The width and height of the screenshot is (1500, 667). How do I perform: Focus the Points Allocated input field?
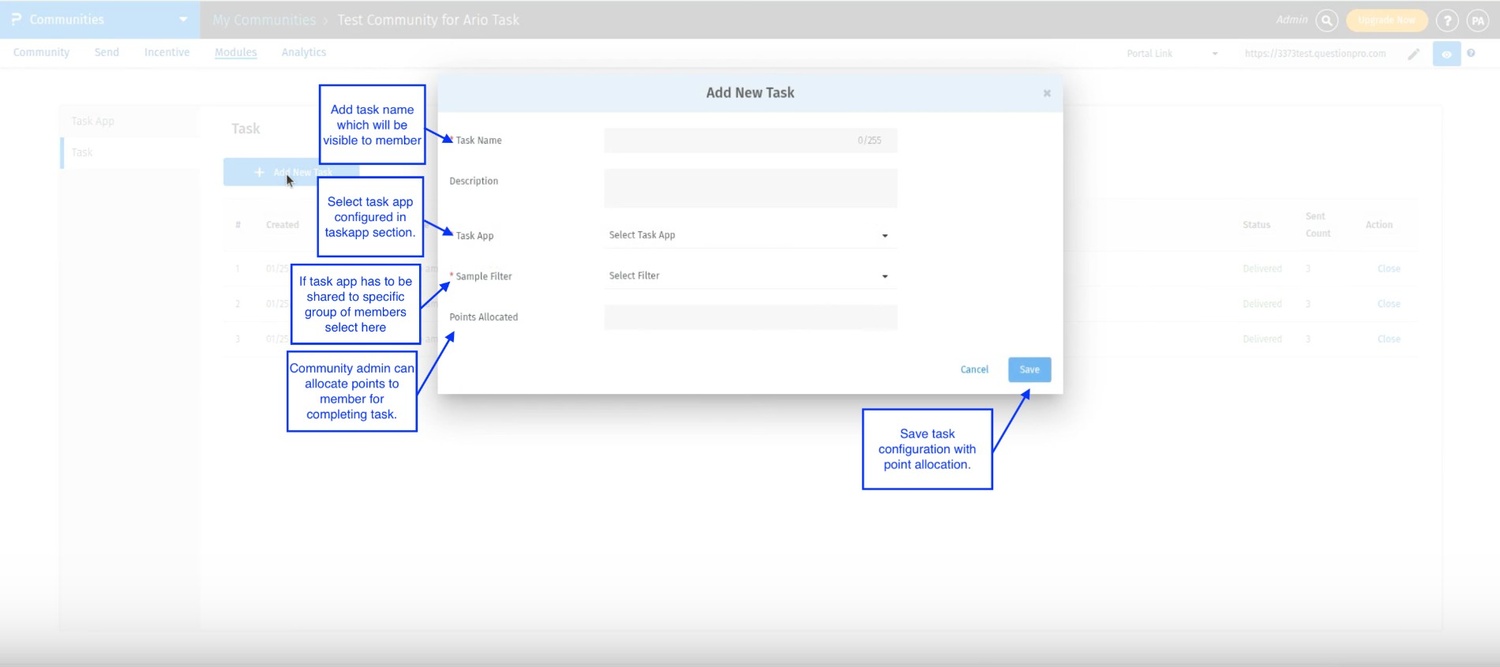tap(750, 317)
